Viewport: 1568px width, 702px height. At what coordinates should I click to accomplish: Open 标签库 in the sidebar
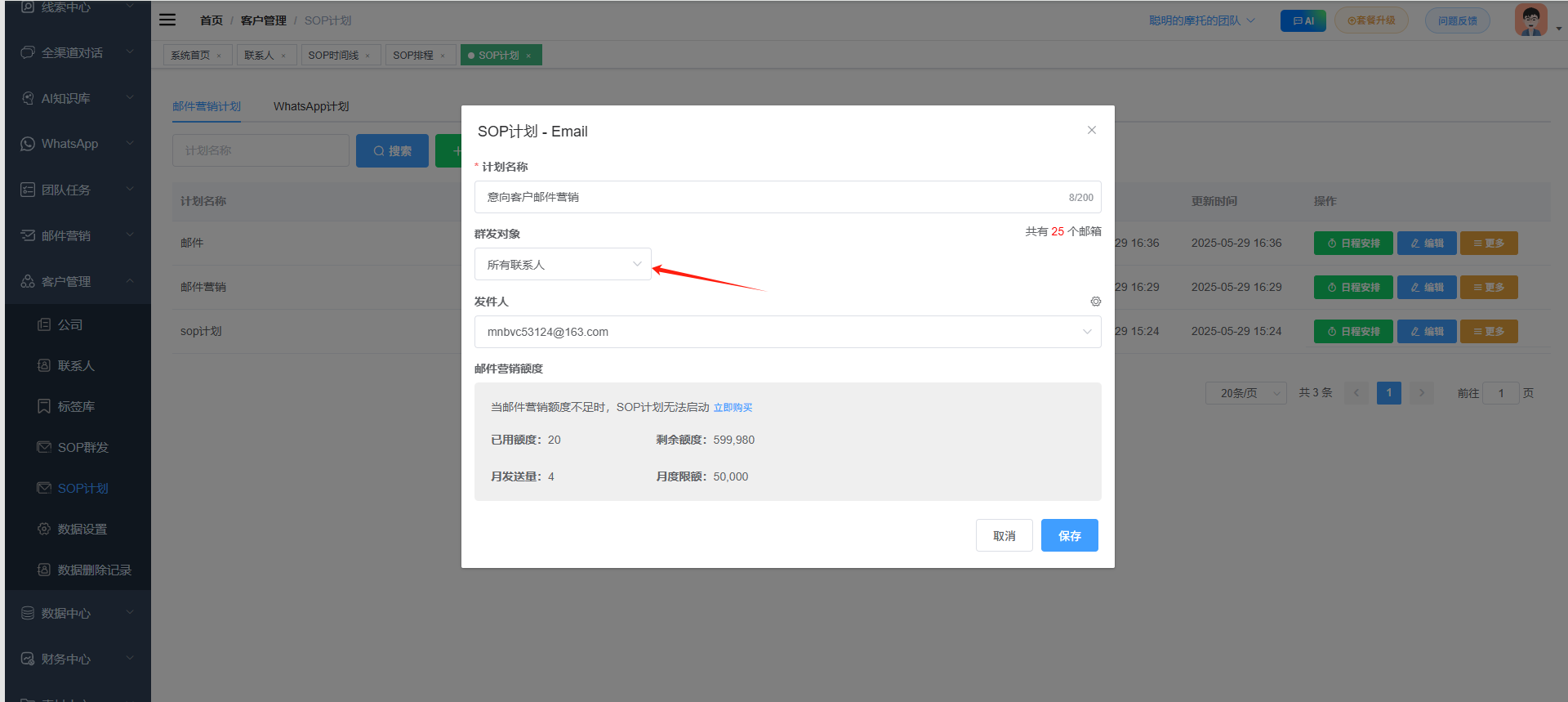78,406
